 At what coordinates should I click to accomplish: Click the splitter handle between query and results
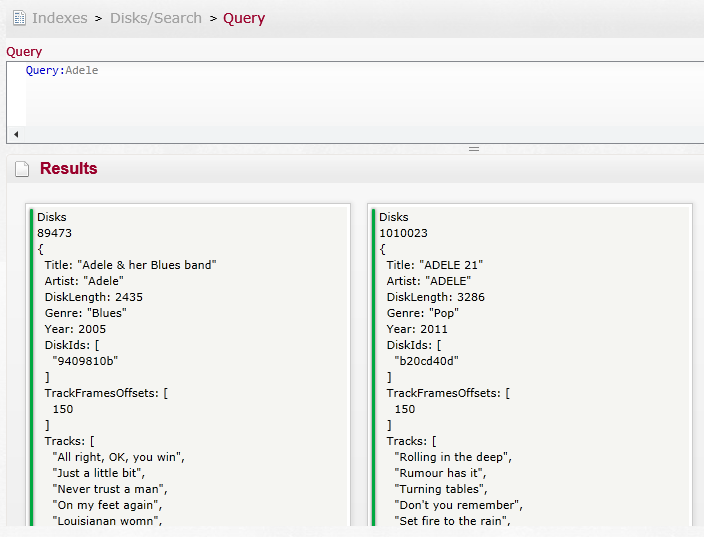[474, 148]
